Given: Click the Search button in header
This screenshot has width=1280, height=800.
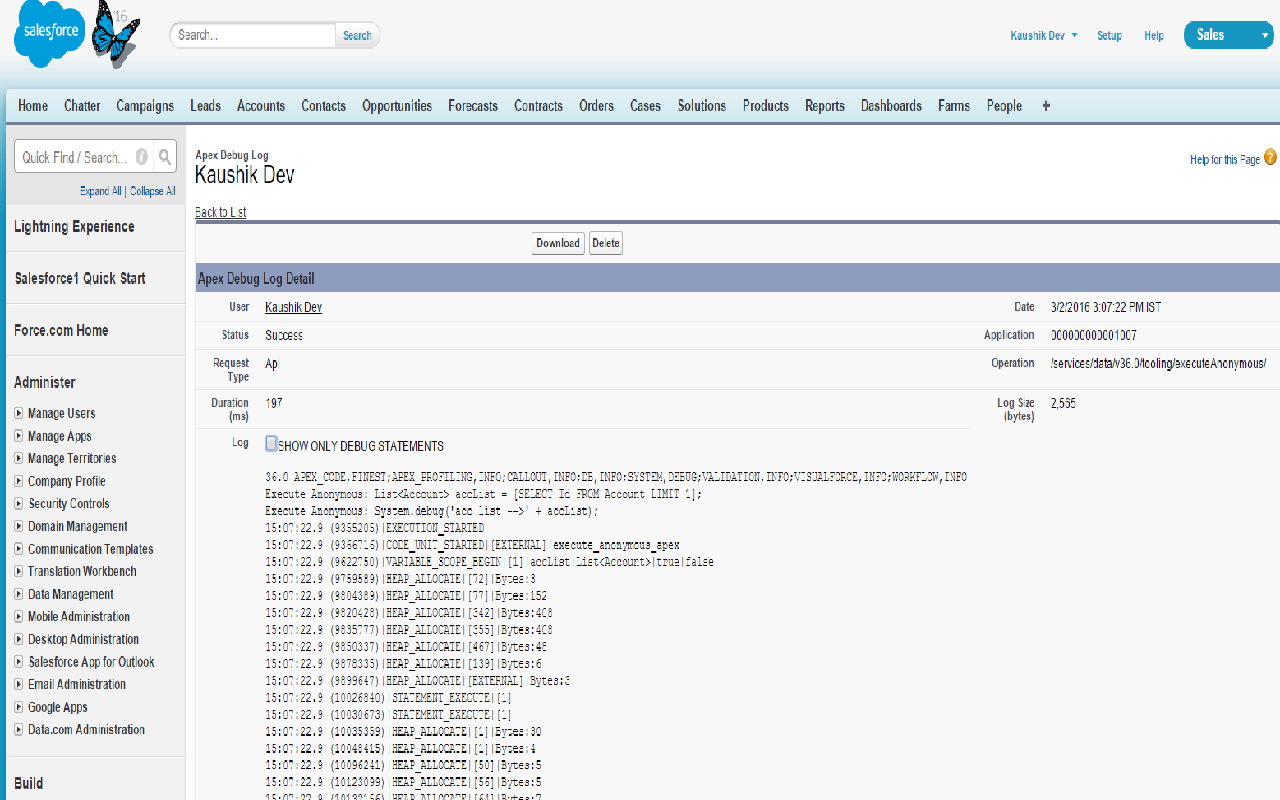Looking at the screenshot, I should pyautogui.click(x=357, y=35).
